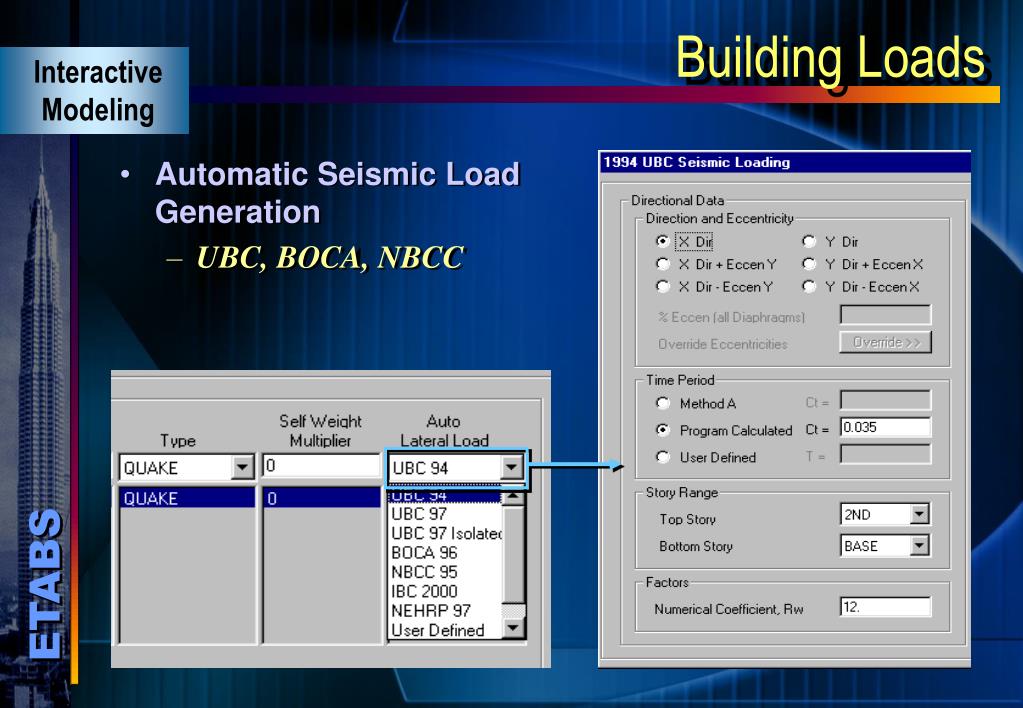Select the Program Calculated time period option
This screenshot has width=1023, height=708.
pyautogui.click(x=663, y=430)
